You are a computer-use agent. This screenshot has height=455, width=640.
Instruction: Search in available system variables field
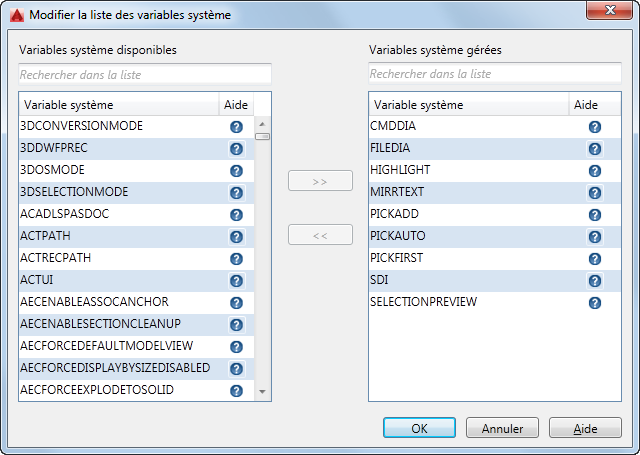(x=145, y=74)
